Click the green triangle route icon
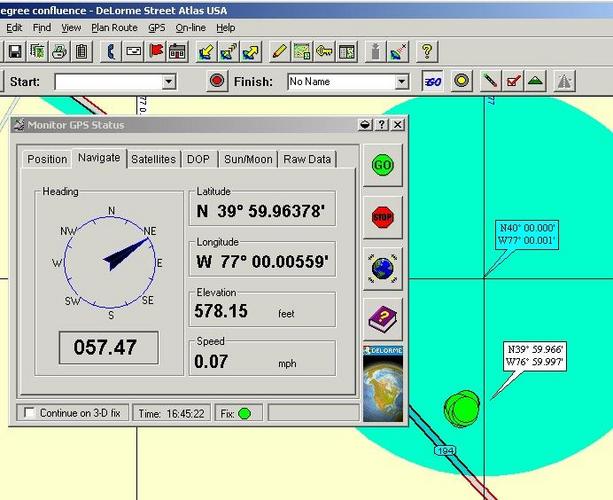The image size is (613, 500). pos(535,81)
